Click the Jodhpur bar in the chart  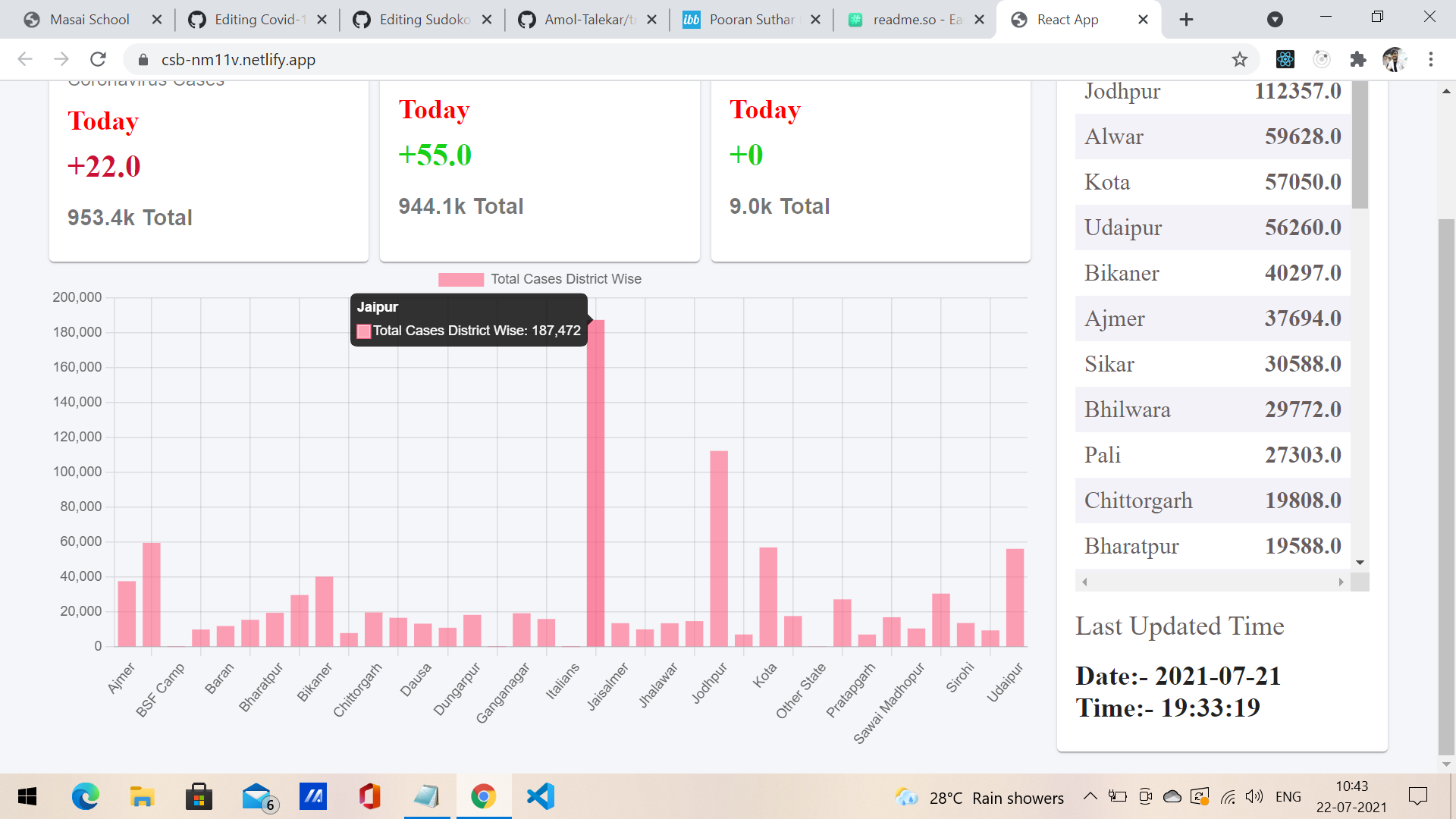pos(719,548)
